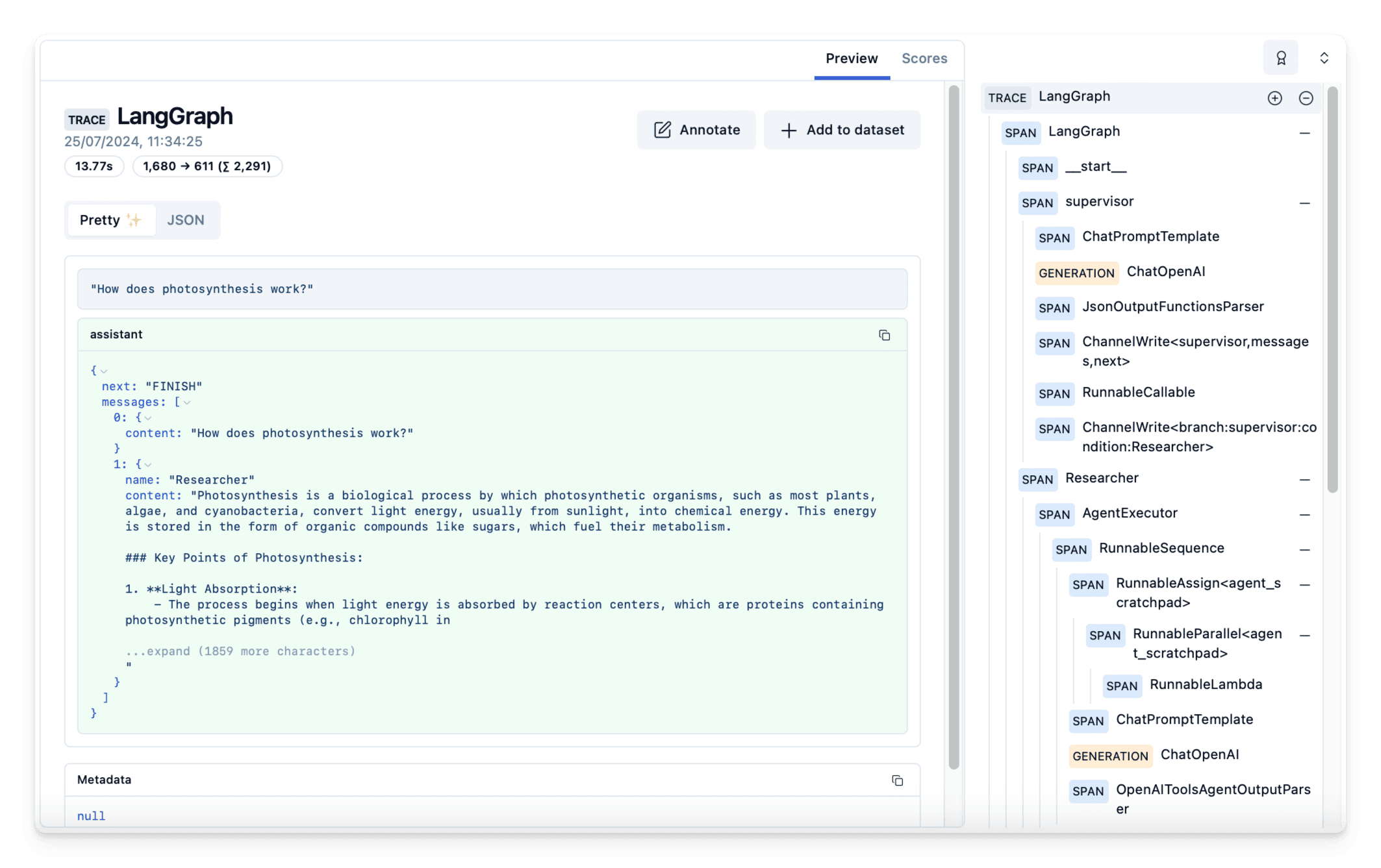Select the Preview tab
Screen dimensions: 1381x868
[x=852, y=58]
